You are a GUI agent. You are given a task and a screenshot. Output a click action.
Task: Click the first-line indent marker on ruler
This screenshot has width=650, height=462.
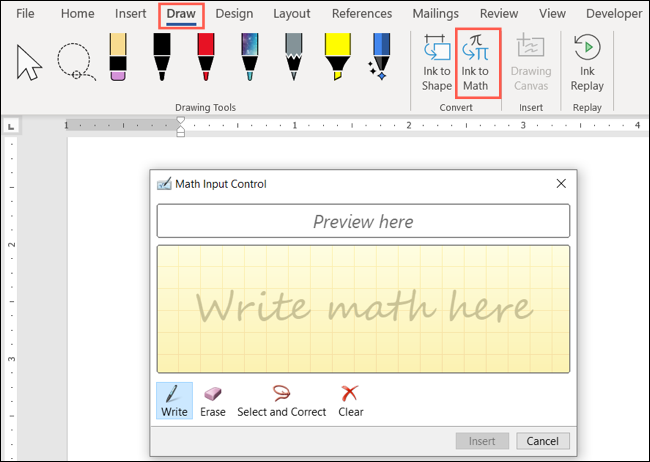tap(180, 121)
